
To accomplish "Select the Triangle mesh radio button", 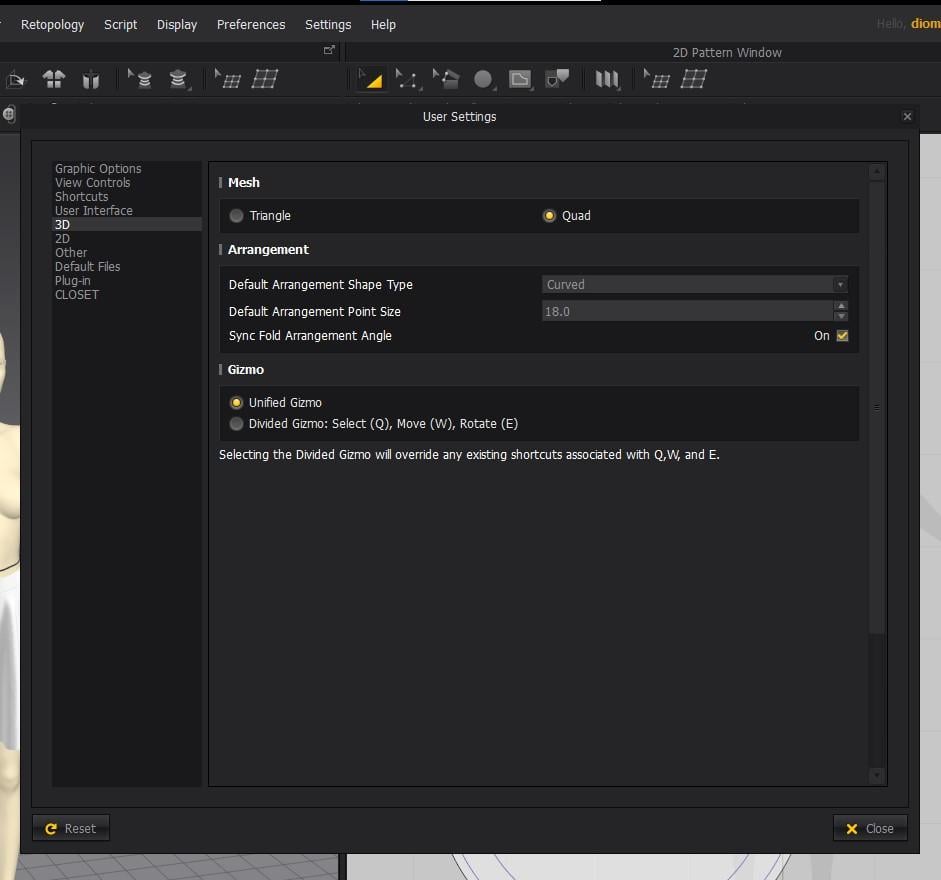I will tap(236, 216).
